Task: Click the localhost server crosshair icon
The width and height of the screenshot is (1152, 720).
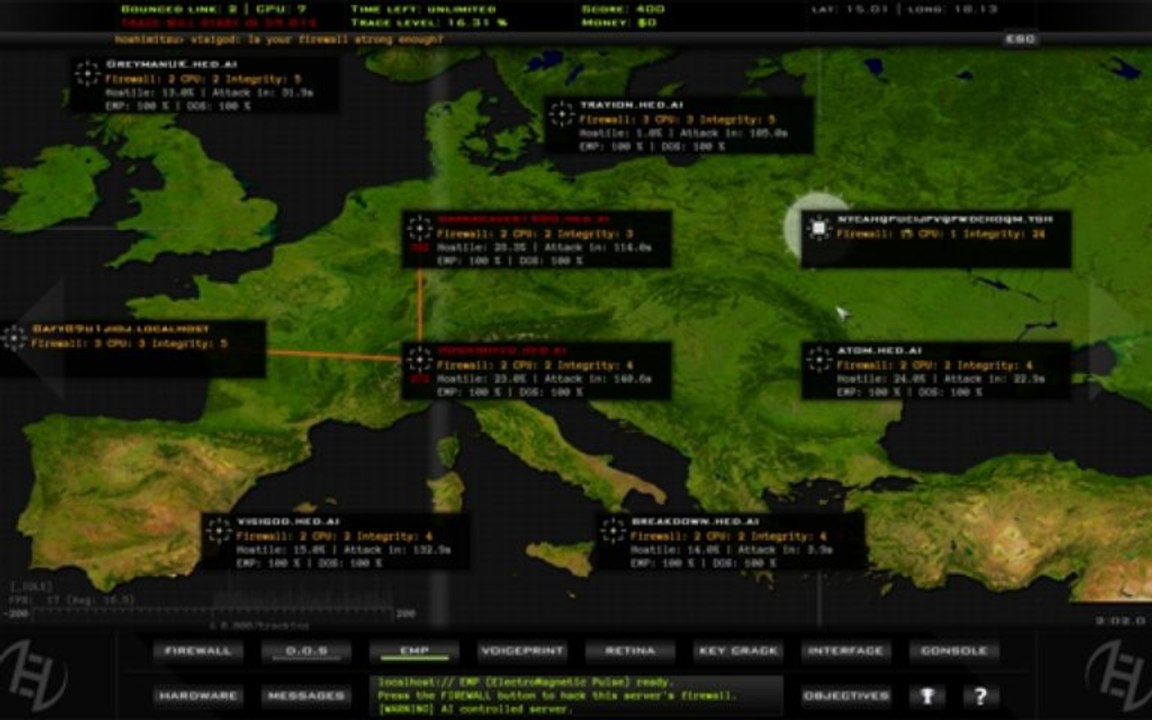Action: tap(14, 338)
